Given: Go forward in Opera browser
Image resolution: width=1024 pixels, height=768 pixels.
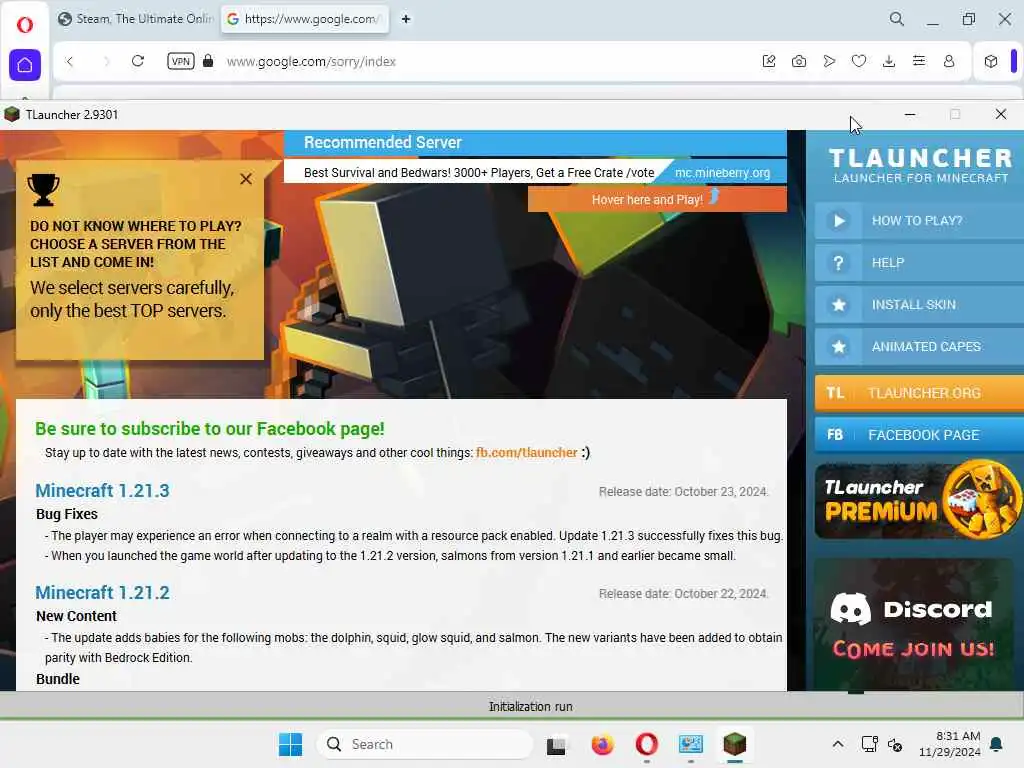Looking at the screenshot, I should click(106, 61).
